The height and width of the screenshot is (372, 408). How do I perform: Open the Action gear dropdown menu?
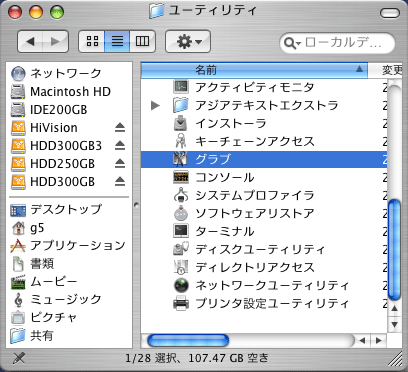point(188,41)
